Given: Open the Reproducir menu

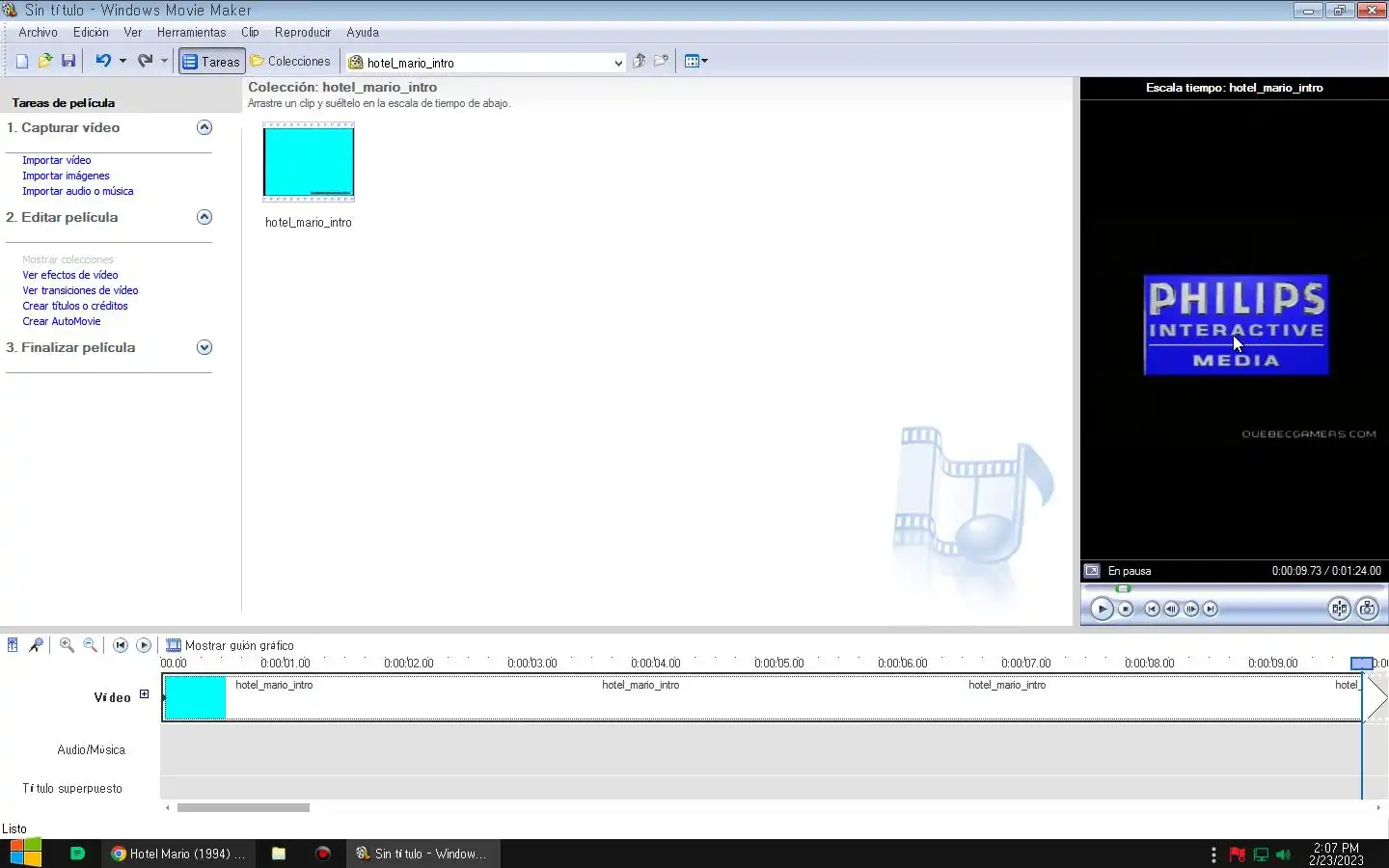Looking at the screenshot, I should tap(302, 32).
